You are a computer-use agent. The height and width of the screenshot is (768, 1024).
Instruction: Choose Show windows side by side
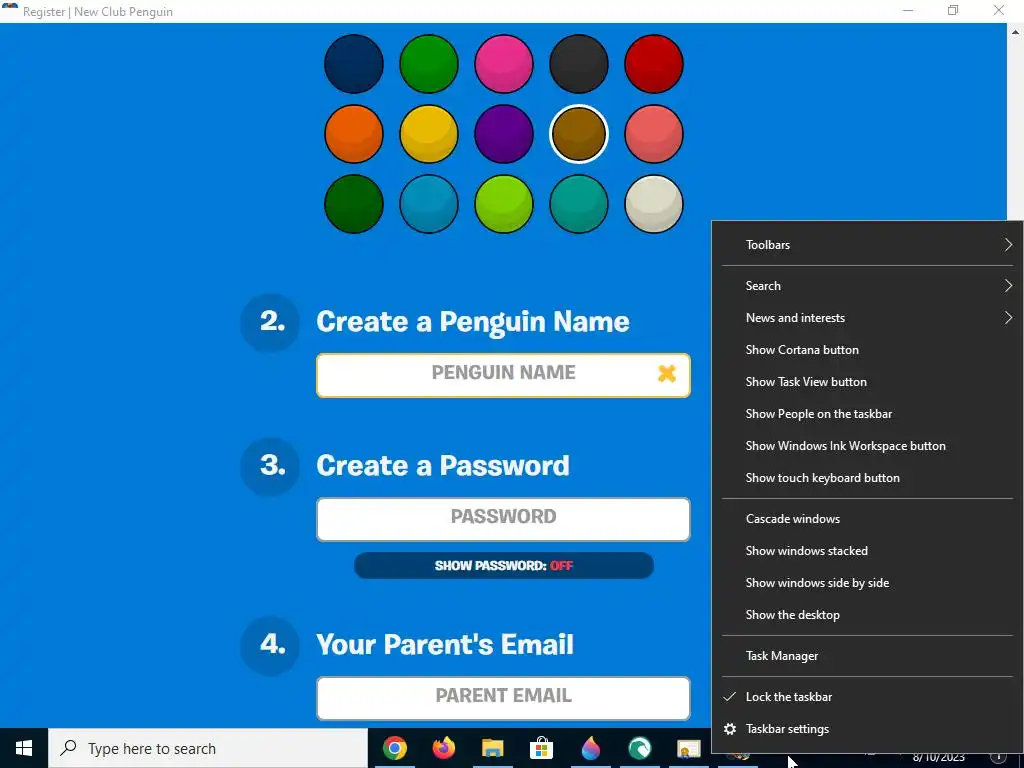coord(867,583)
